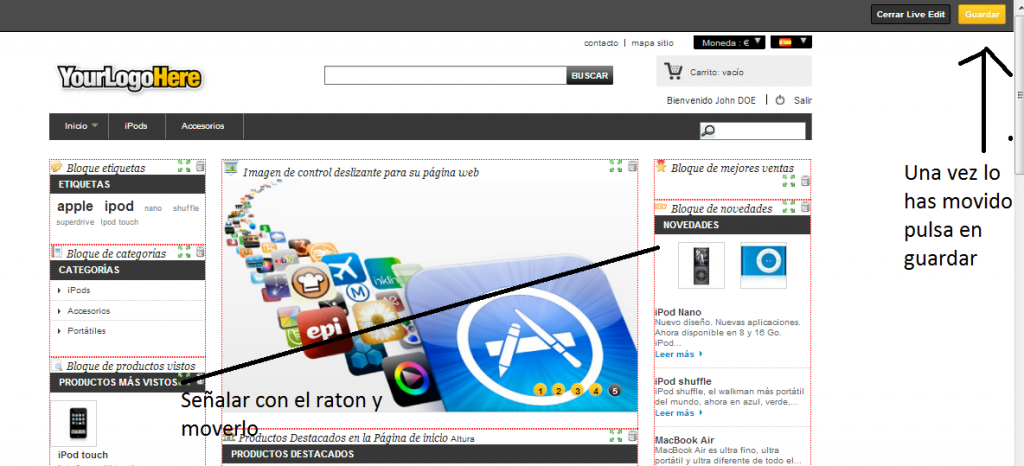
Task: Jump to slide 5 in the image slider
Action: (x=615, y=390)
